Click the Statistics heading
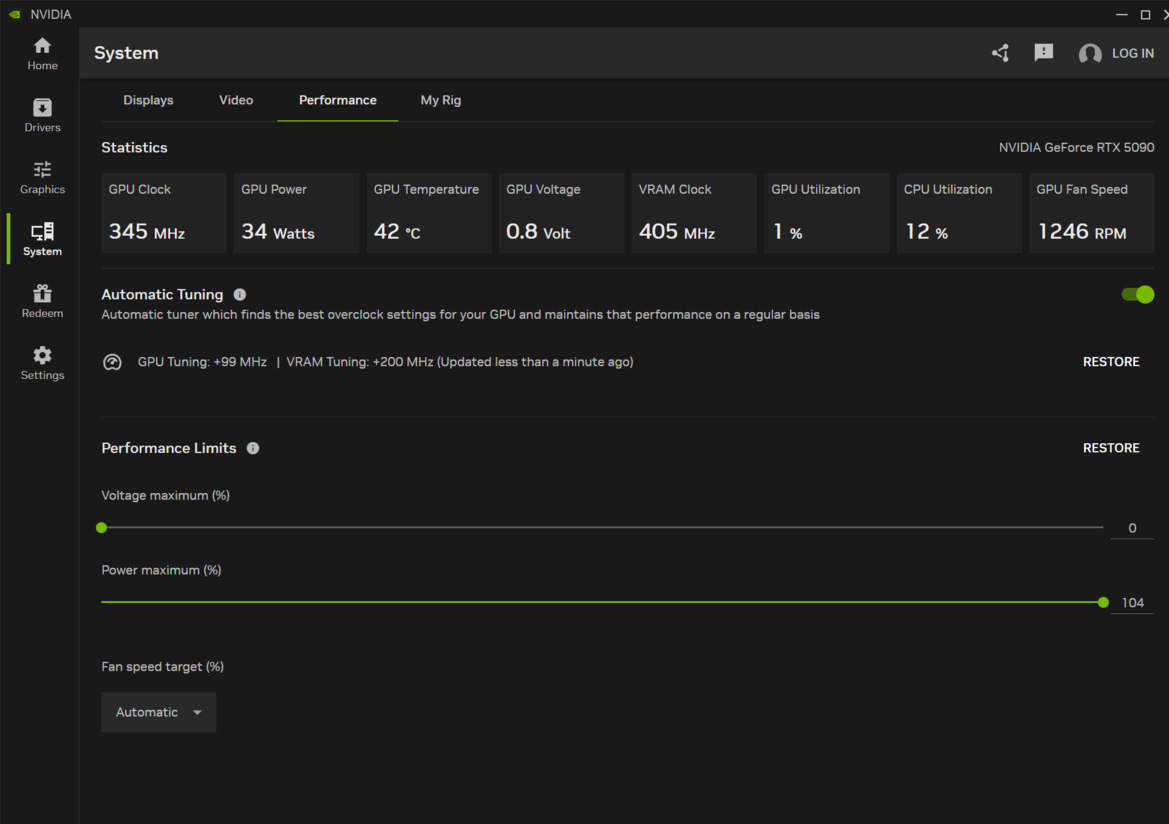 pyautogui.click(x=134, y=148)
